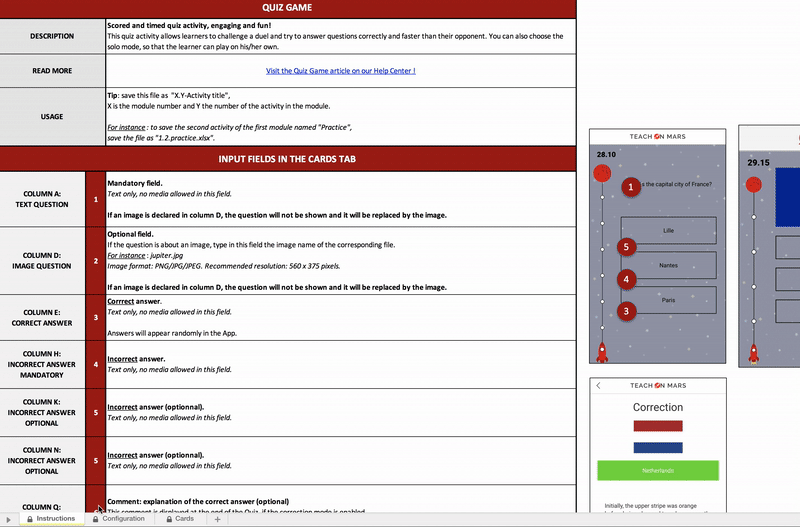Select the 'Optional field.' image question description
Viewport: 800px width, 527px height.
pyautogui.click(x=341, y=261)
